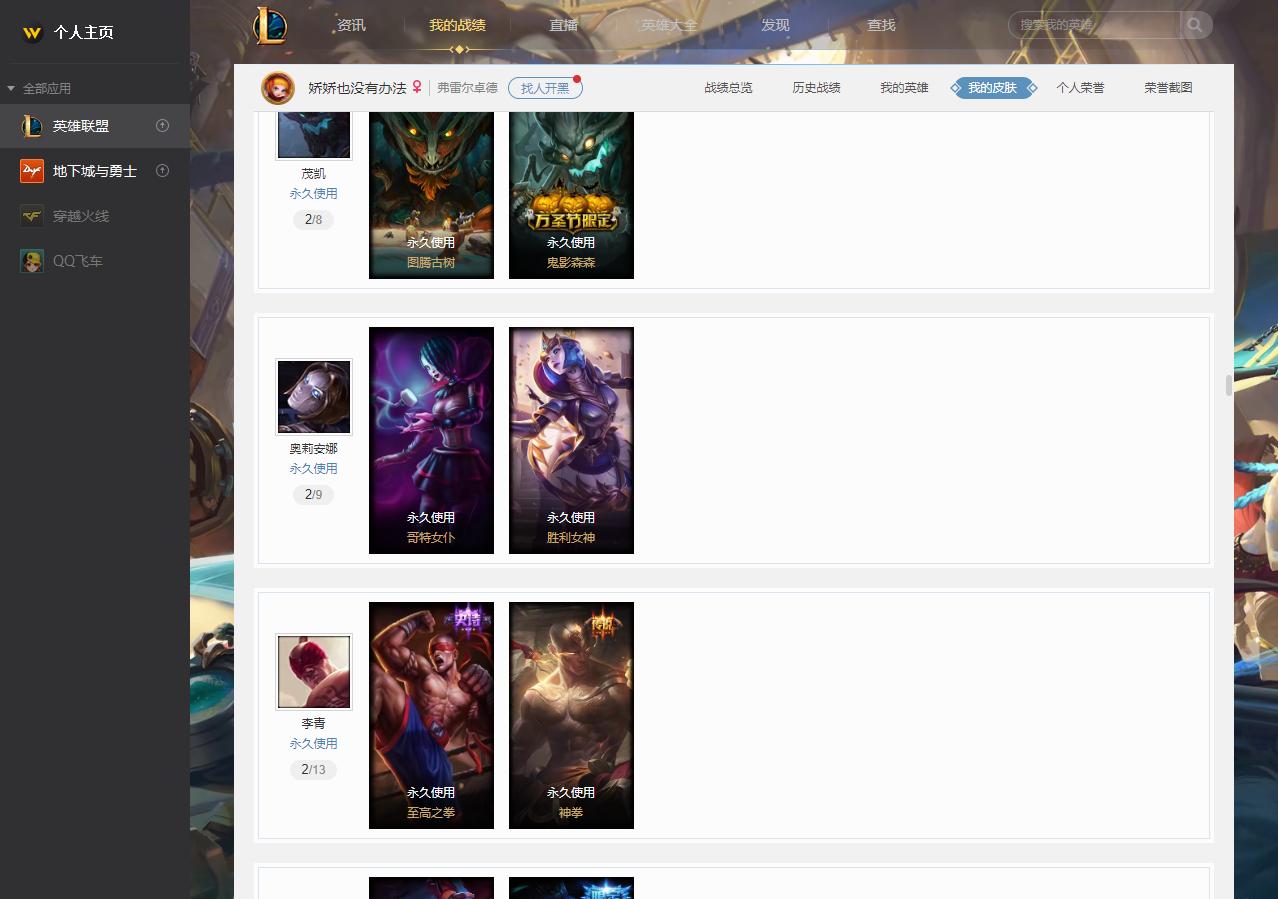Go to the 历史战绩 sub-tab

tap(816, 88)
